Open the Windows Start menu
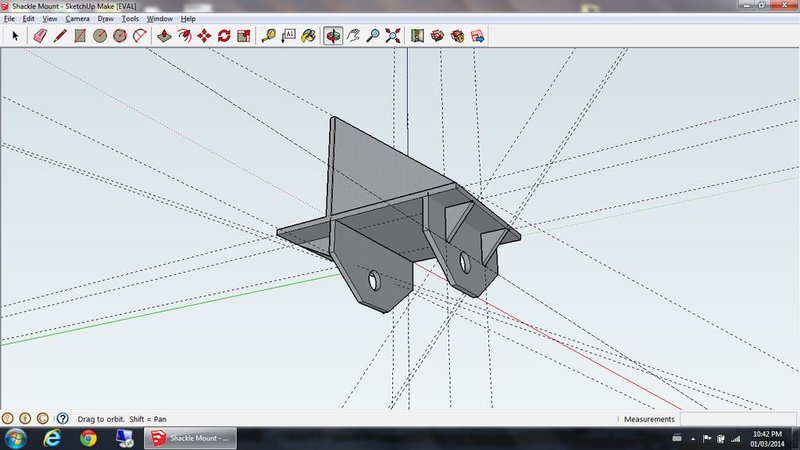This screenshot has width=800, height=450. pyautogui.click(x=15, y=438)
